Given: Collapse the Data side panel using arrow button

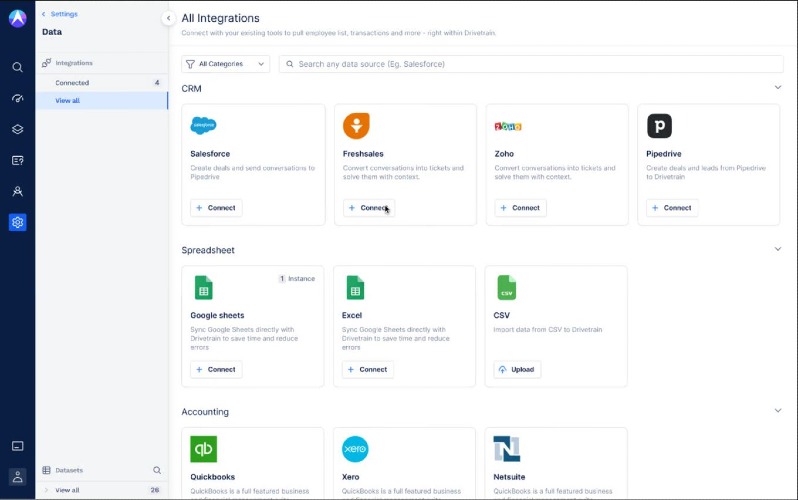Looking at the screenshot, I should 168,18.
